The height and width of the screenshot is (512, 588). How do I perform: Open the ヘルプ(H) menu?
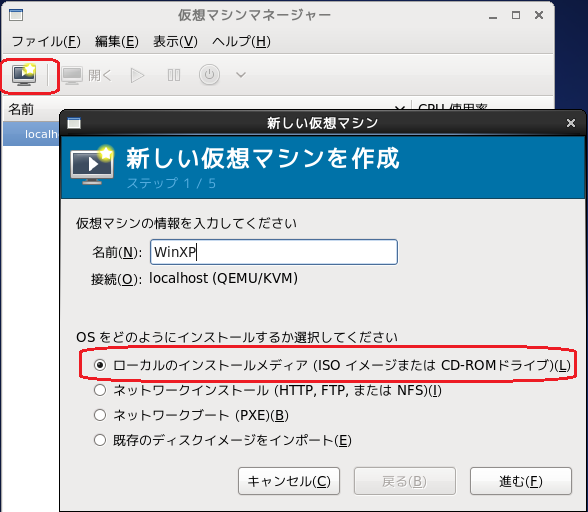pyautogui.click(x=241, y=41)
